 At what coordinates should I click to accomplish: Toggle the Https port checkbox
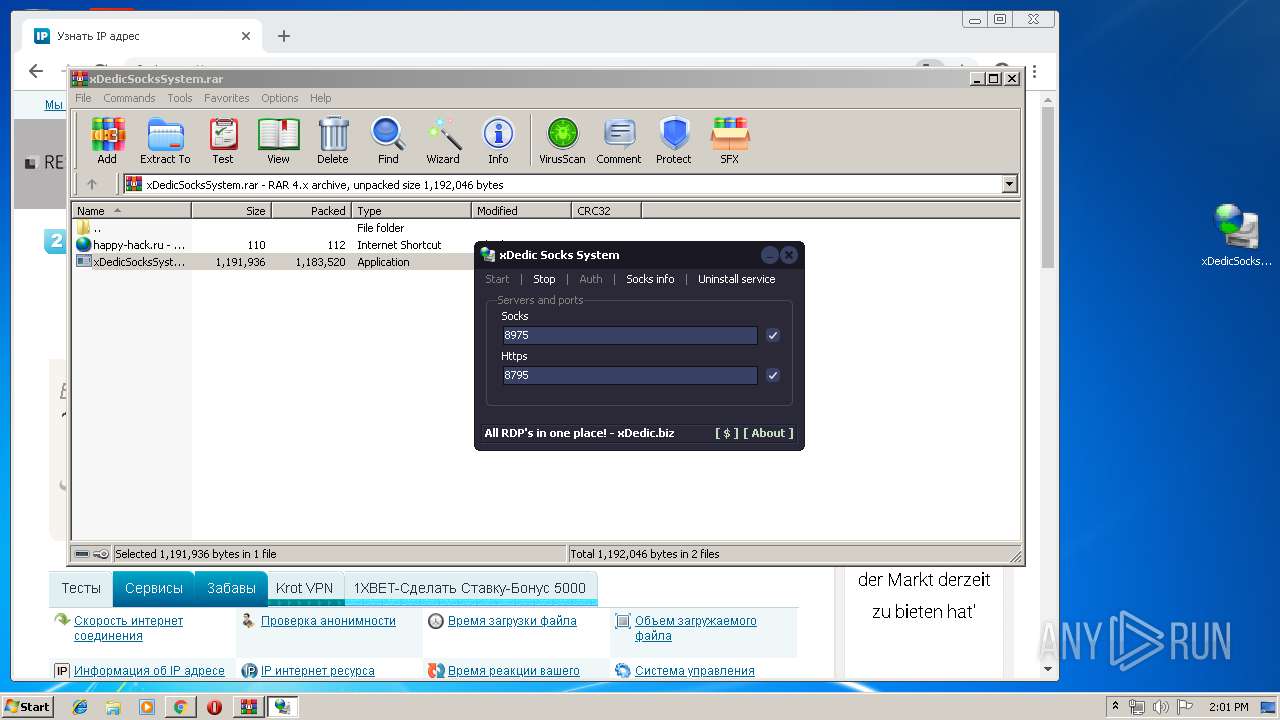(773, 375)
